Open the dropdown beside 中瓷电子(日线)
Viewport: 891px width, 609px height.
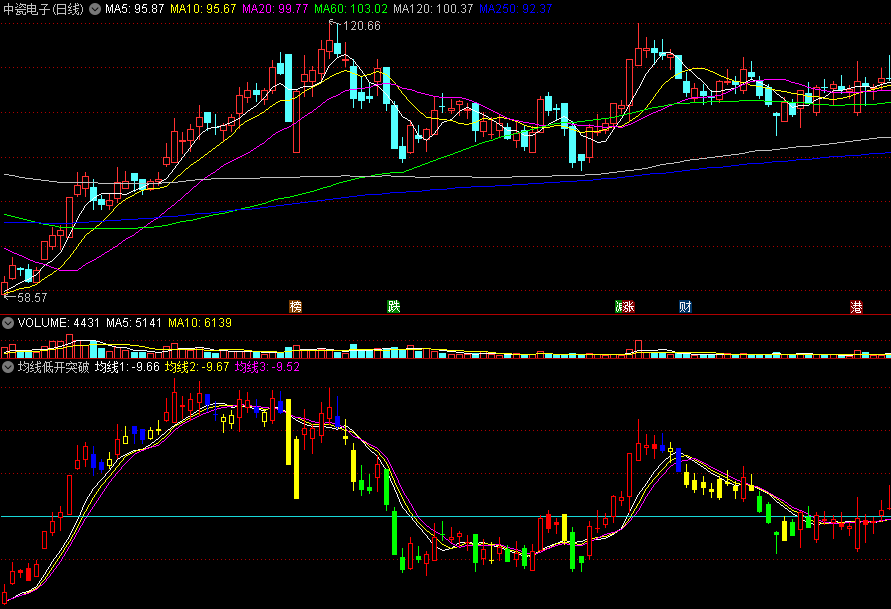point(95,9)
